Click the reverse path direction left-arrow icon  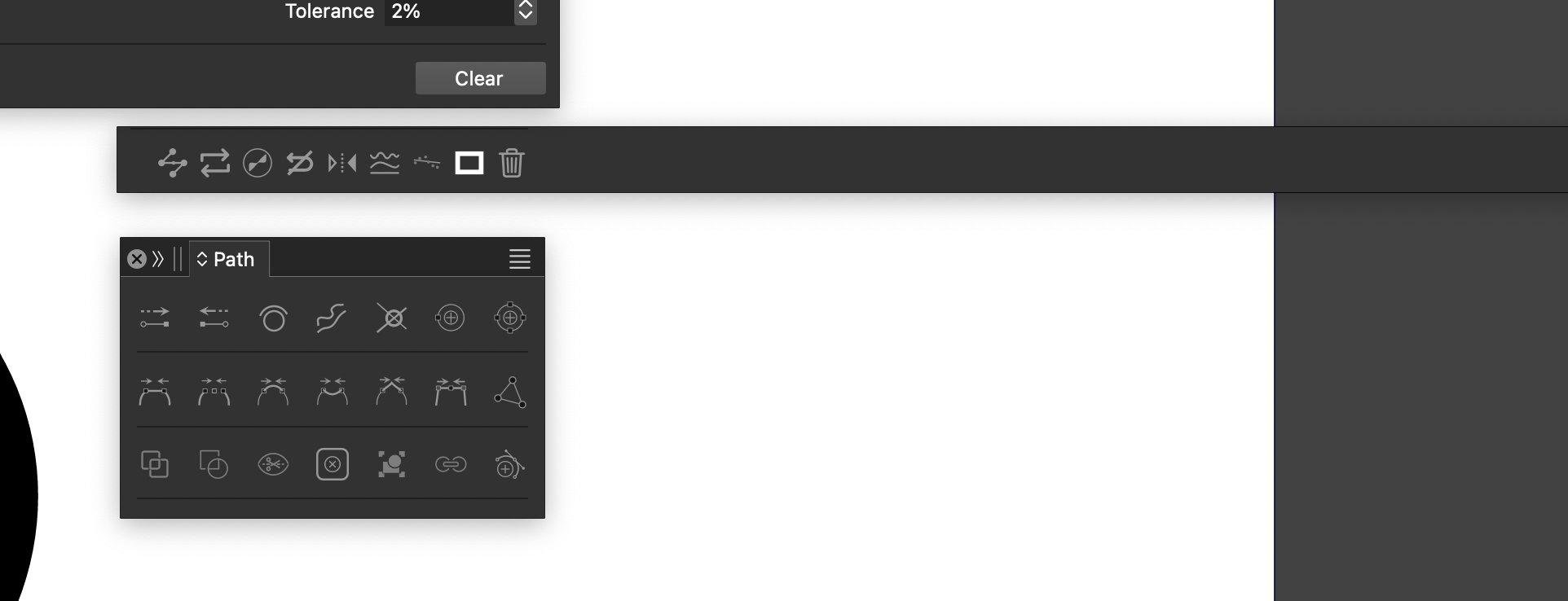coord(214,318)
